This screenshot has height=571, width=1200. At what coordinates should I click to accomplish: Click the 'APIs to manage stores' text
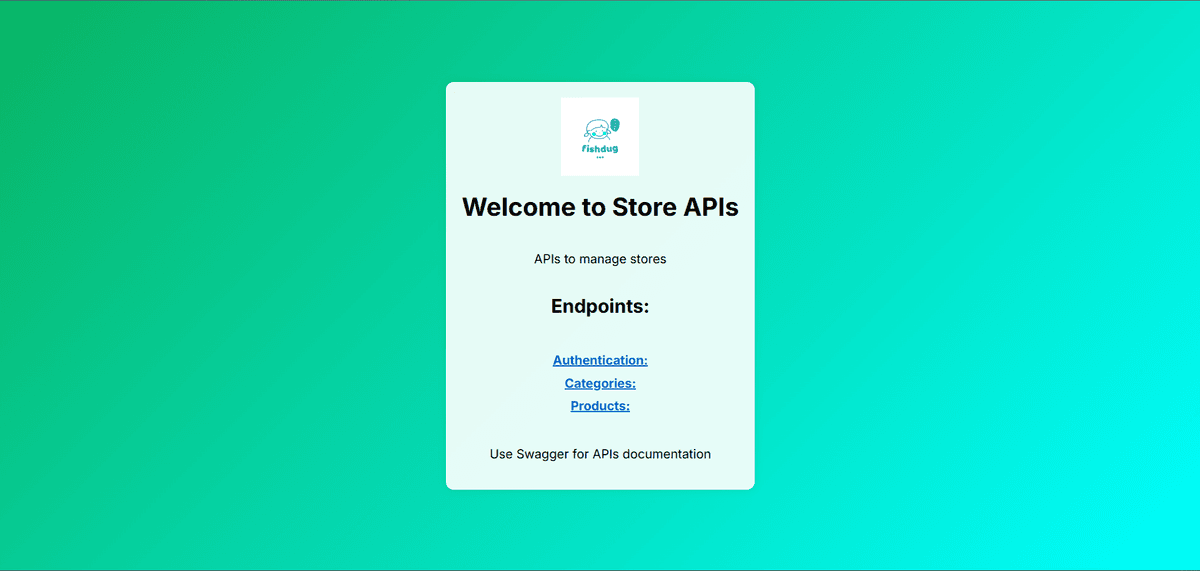pos(600,259)
